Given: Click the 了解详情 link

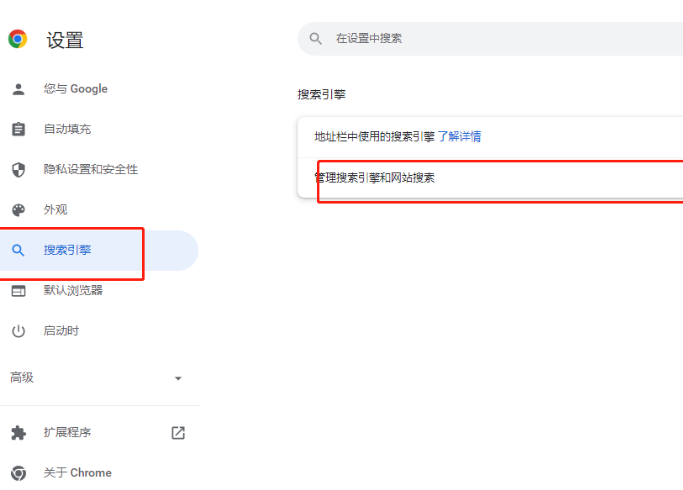Looking at the screenshot, I should click(x=459, y=136).
